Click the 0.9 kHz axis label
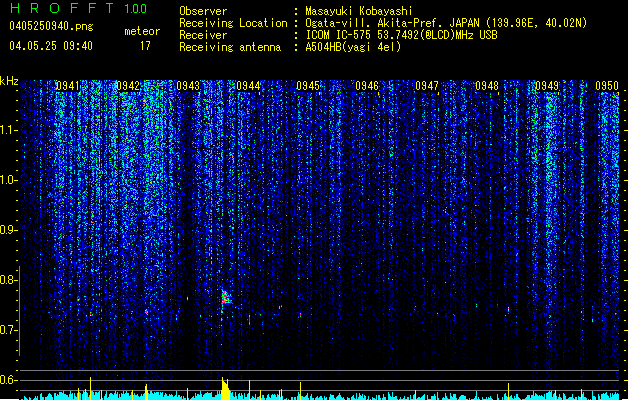The image size is (629, 400). pos(8,230)
